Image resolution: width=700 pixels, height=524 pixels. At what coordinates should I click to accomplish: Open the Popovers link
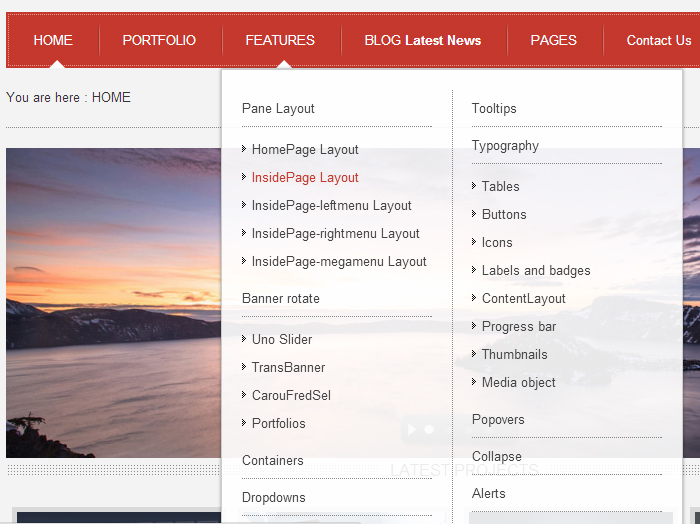[498, 420]
